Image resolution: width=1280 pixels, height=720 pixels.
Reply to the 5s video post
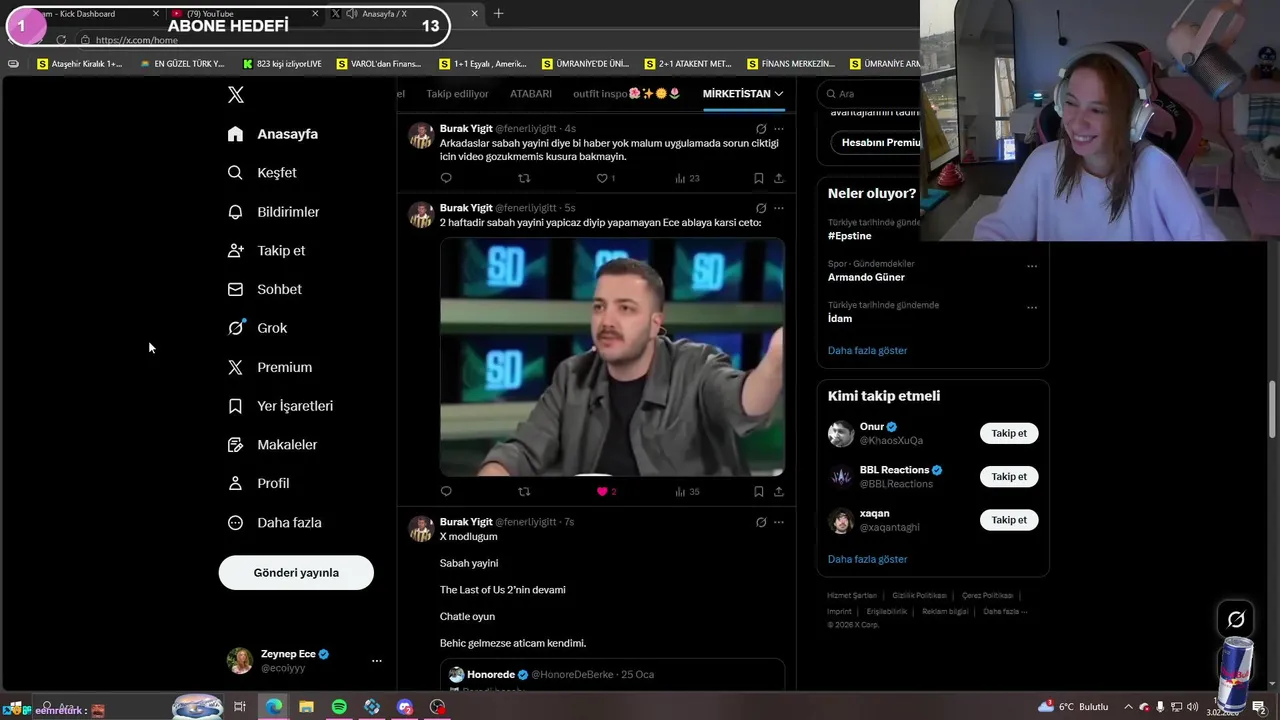point(446,491)
